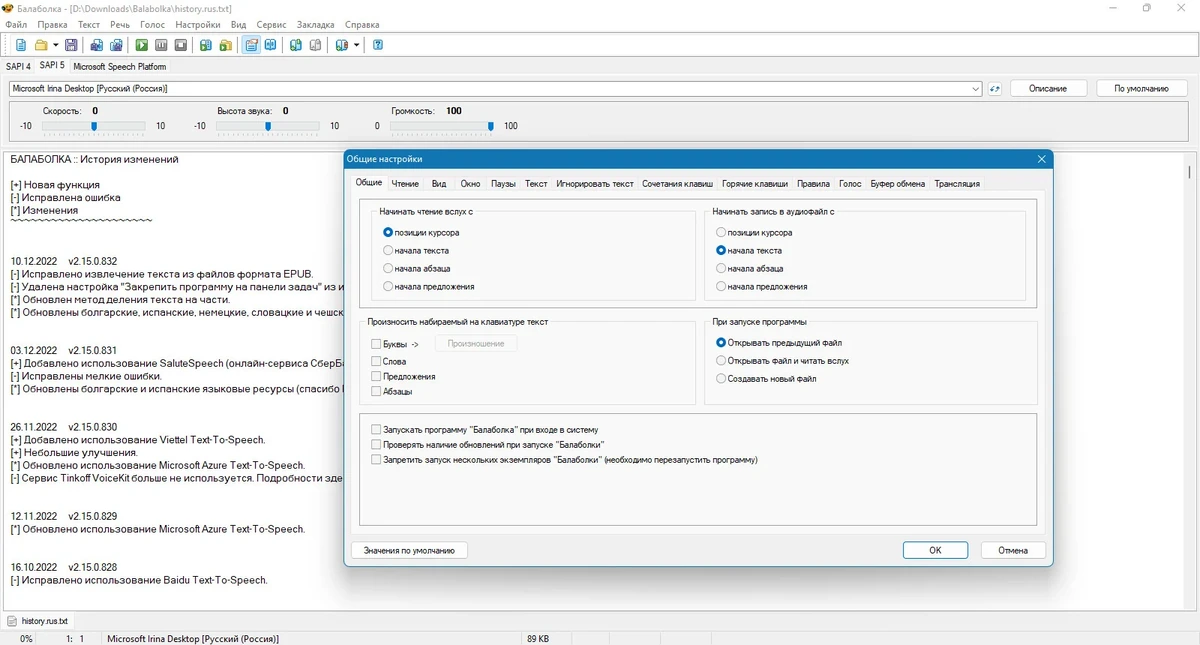Save file using the floppy disk icon
The image size is (1200, 645).
point(72,45)
